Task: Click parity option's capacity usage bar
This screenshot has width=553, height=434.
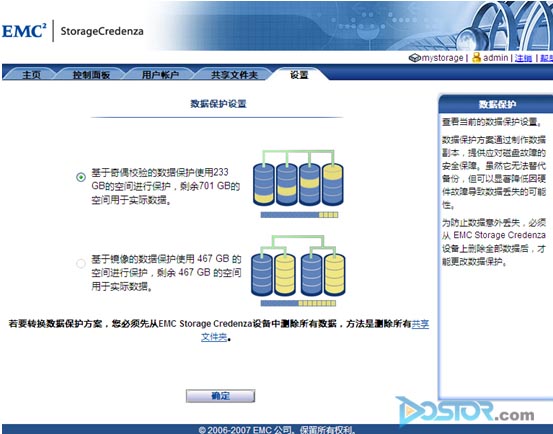Action: pos(299,215)
